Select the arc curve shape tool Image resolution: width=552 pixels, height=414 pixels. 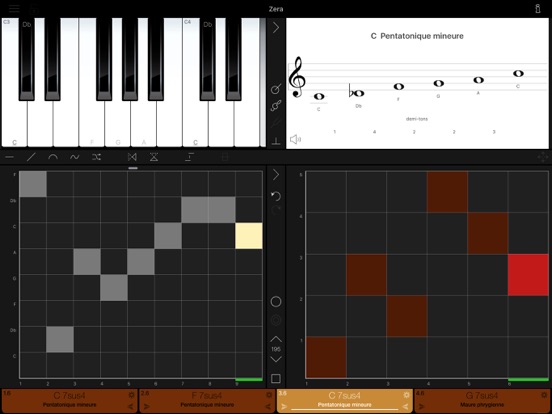point(53,157)
